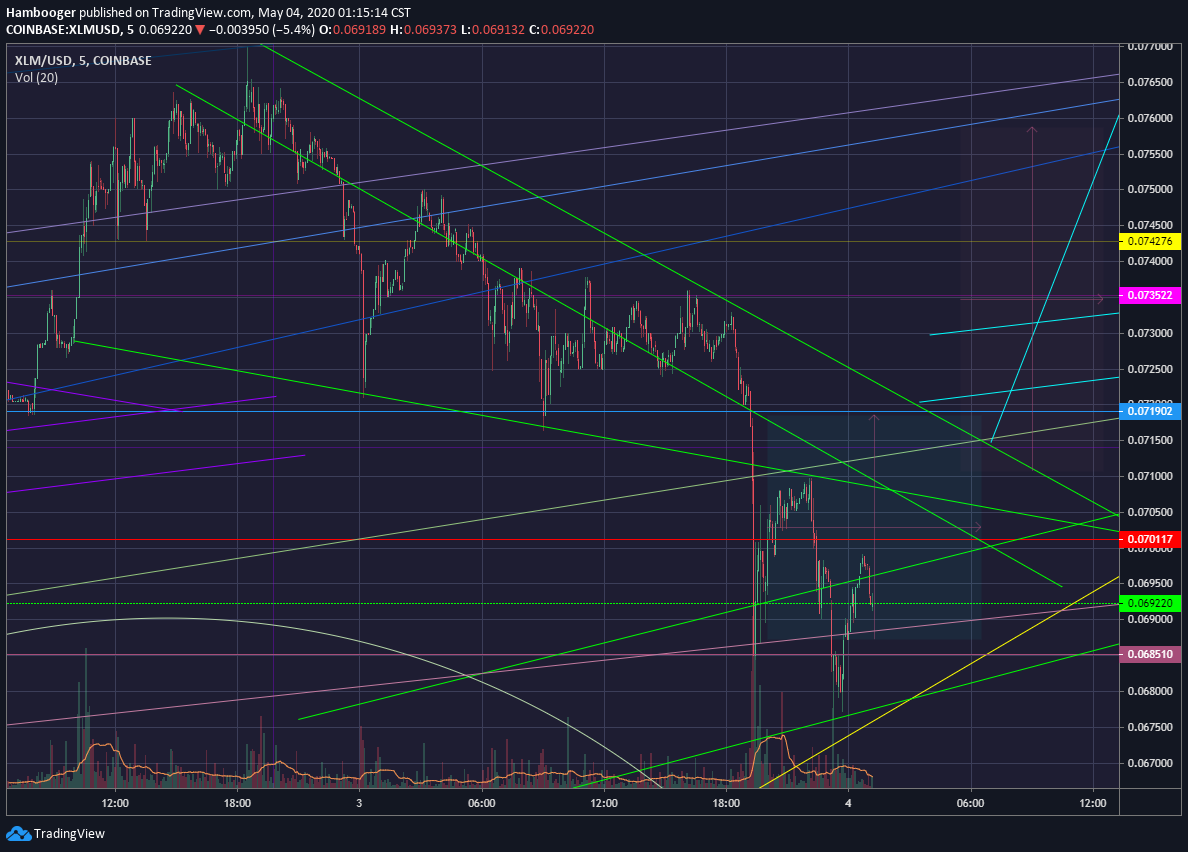1188x852 pixels.
Task: Click the first 12:00 time axis label
Action: pos(115,804)
